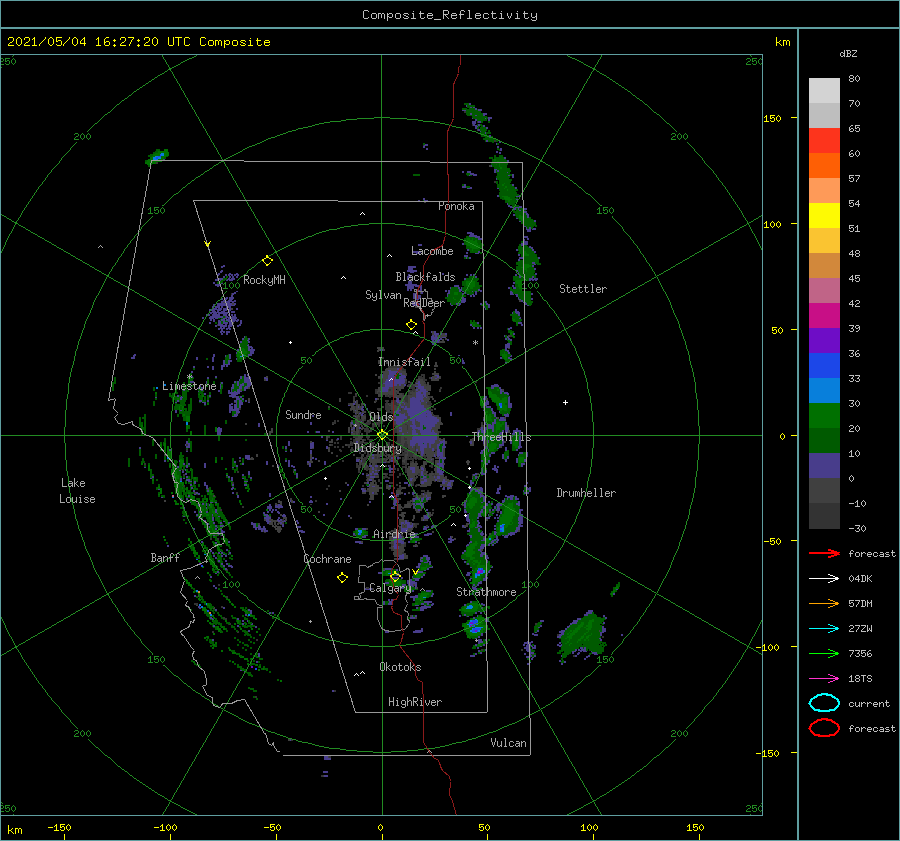This screenshot has width=900, height=841.
Task: Select the purple swatch between 39 and 36 dBZ
Action: (824, 340)
